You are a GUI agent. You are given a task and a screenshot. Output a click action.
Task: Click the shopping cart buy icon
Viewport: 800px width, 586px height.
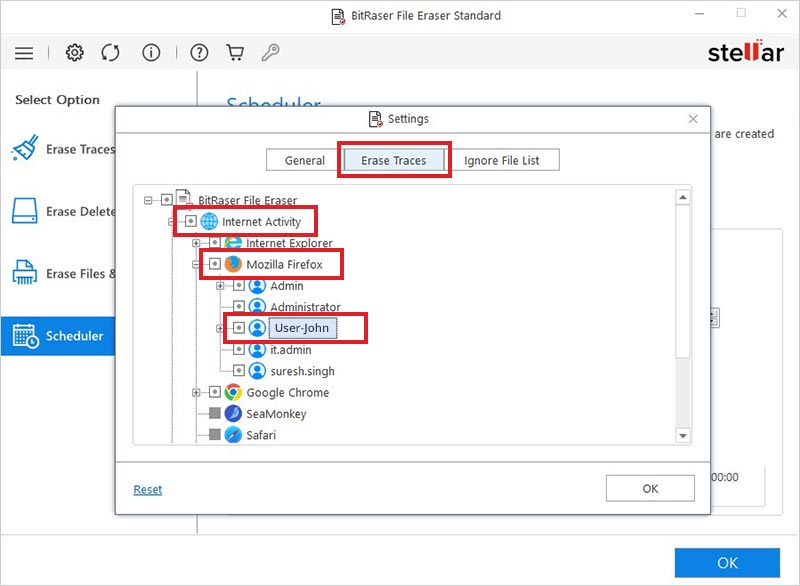point(235,52)
